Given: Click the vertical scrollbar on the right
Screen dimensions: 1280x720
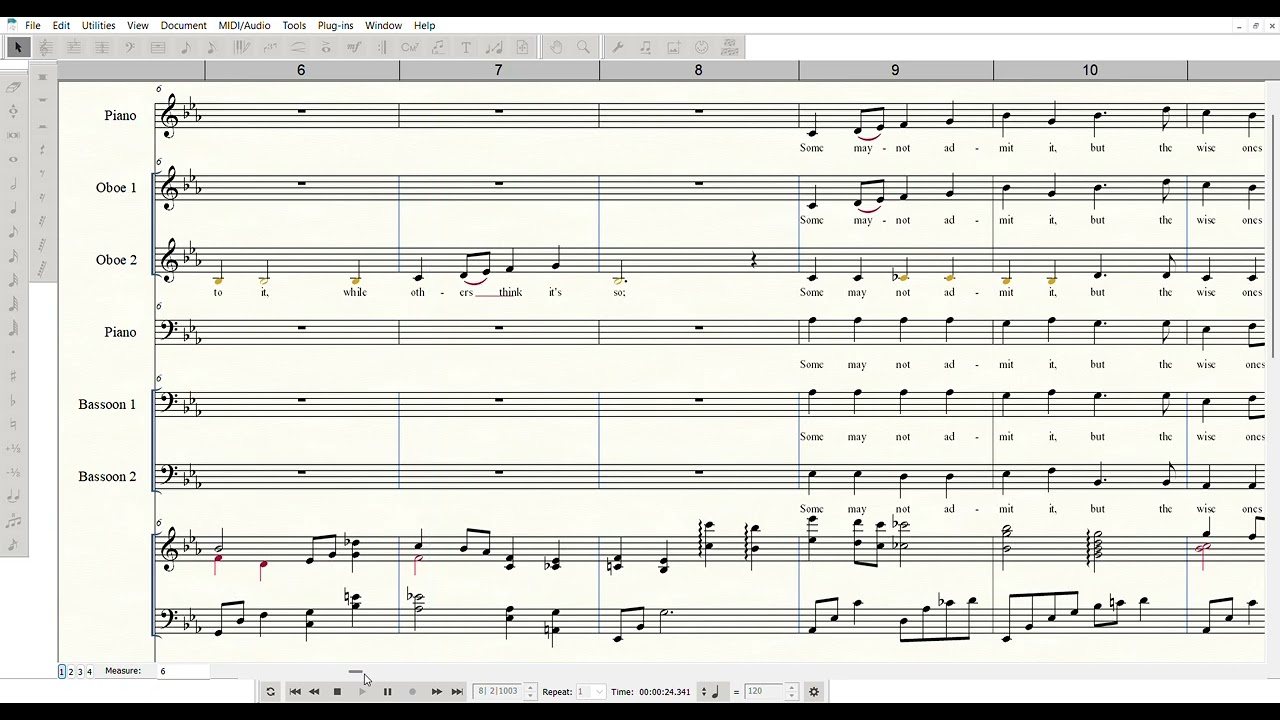Looking at the screenshot, I should pyautogui.click(x=1272, y=235).
